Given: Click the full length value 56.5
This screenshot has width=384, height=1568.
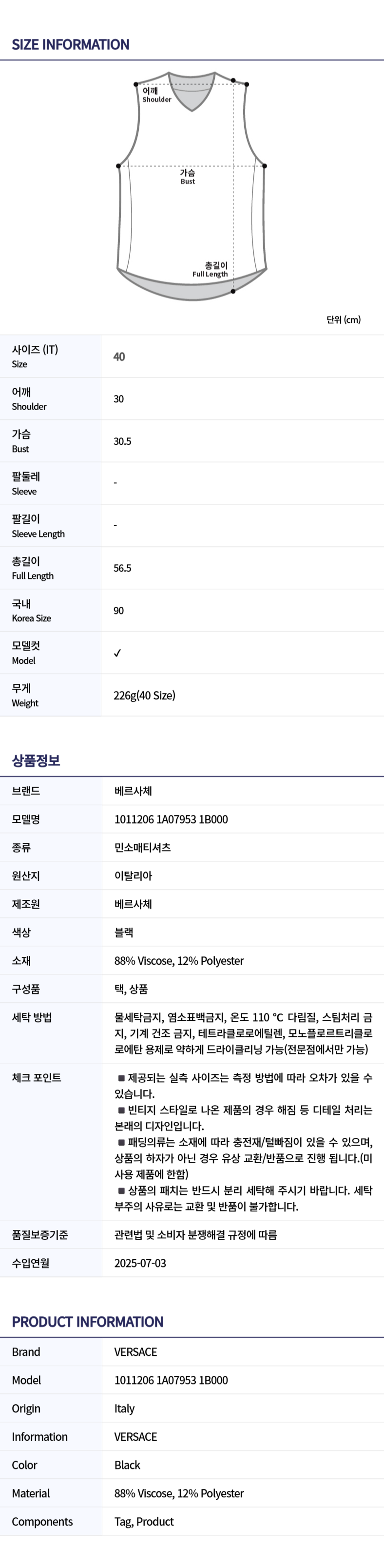Looking at the screenshot, I should pos(122,568).
